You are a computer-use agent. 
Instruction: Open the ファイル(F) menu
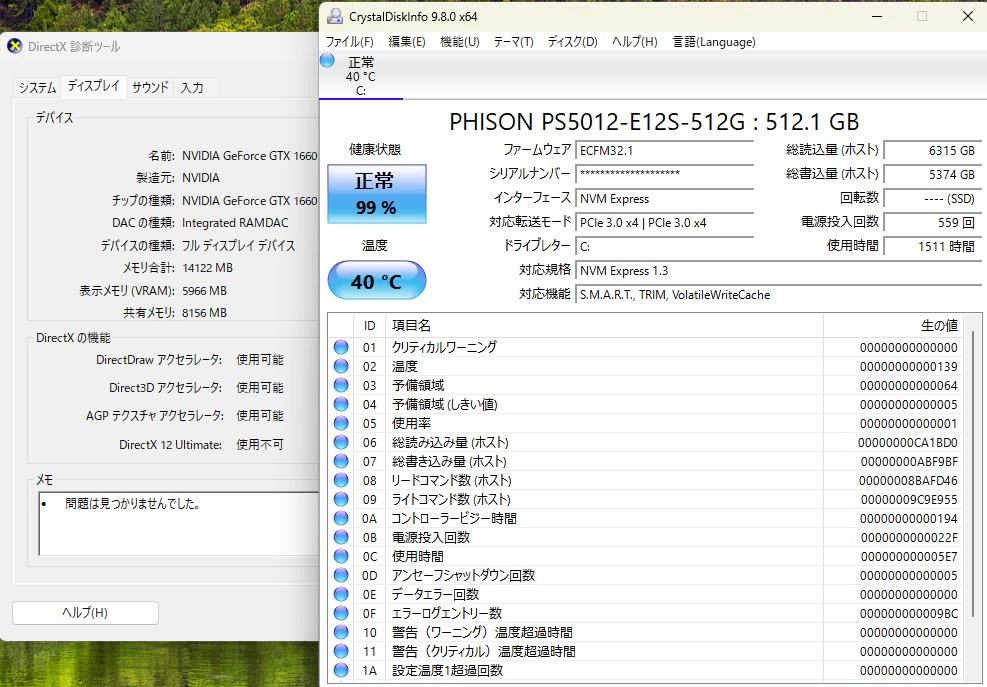[349, 42]
